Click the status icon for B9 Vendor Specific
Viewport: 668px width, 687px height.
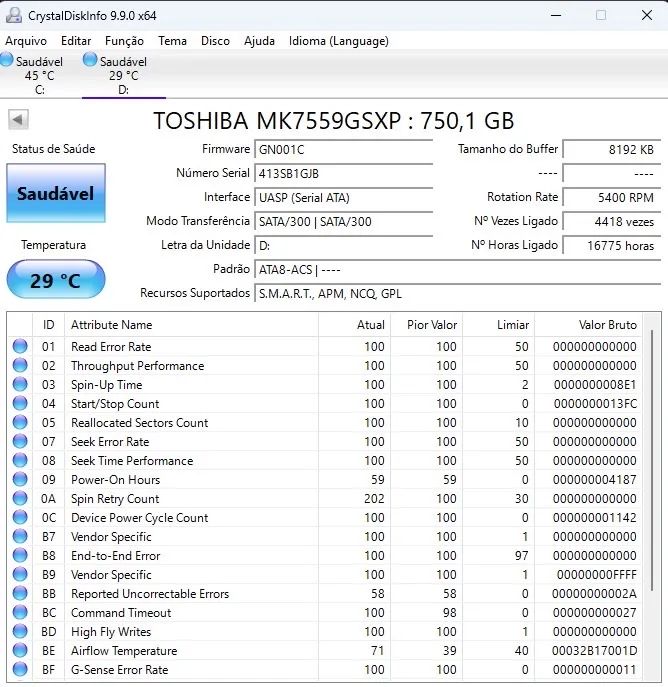pos(20,574)
